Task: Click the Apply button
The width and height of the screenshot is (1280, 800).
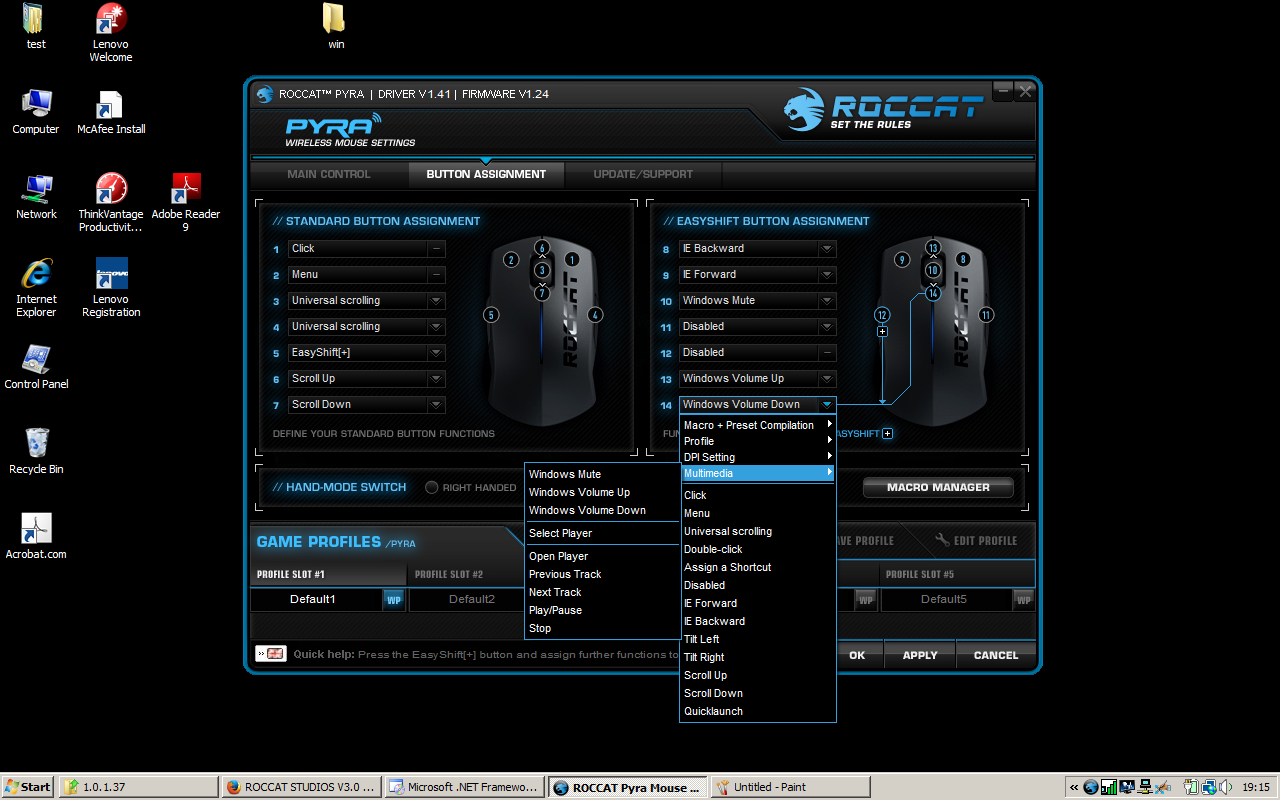Action: tap(920, 655)
